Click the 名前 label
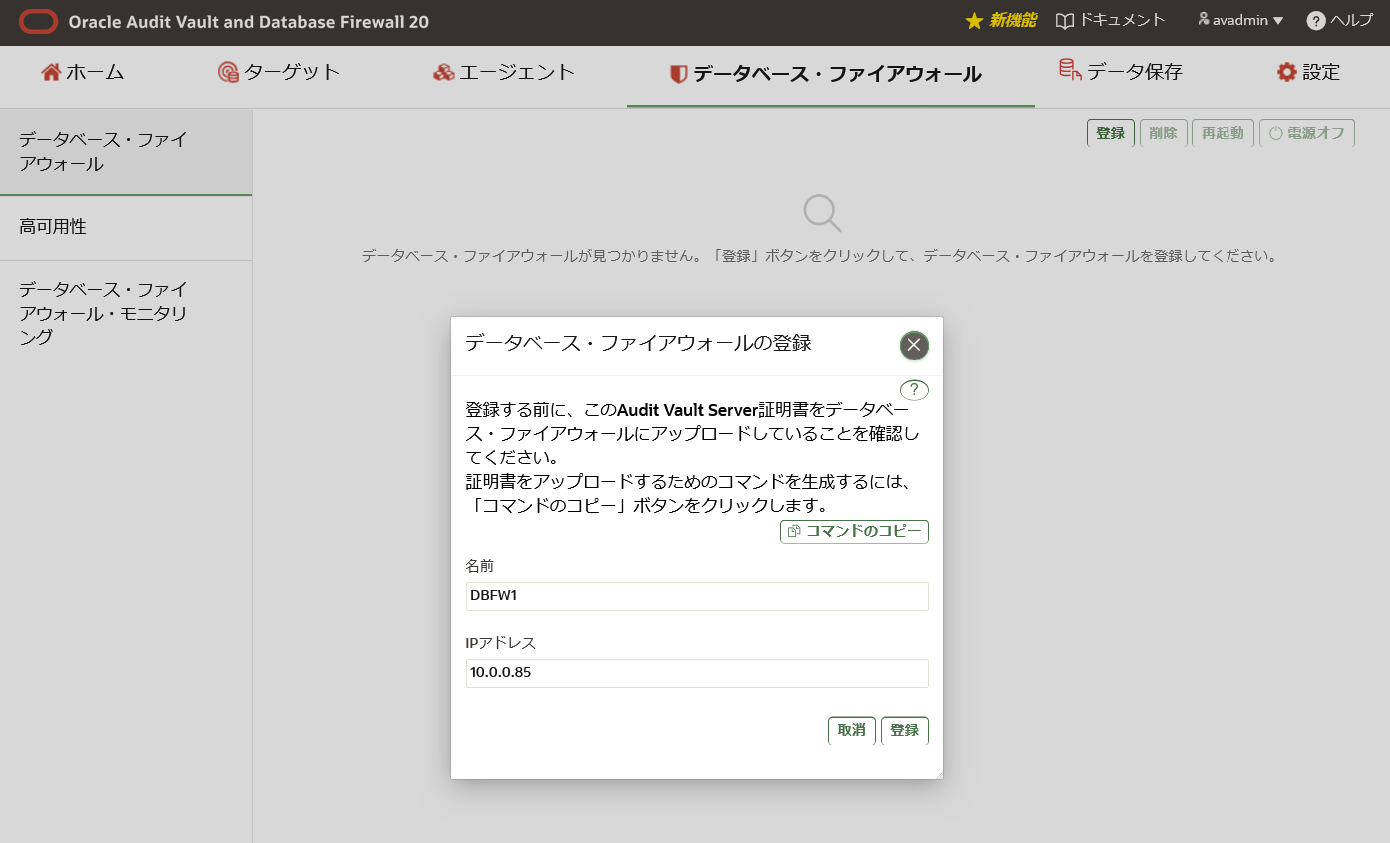This screenshot has height=843, width=1390. pyautogui.click(x=480, y=566)
